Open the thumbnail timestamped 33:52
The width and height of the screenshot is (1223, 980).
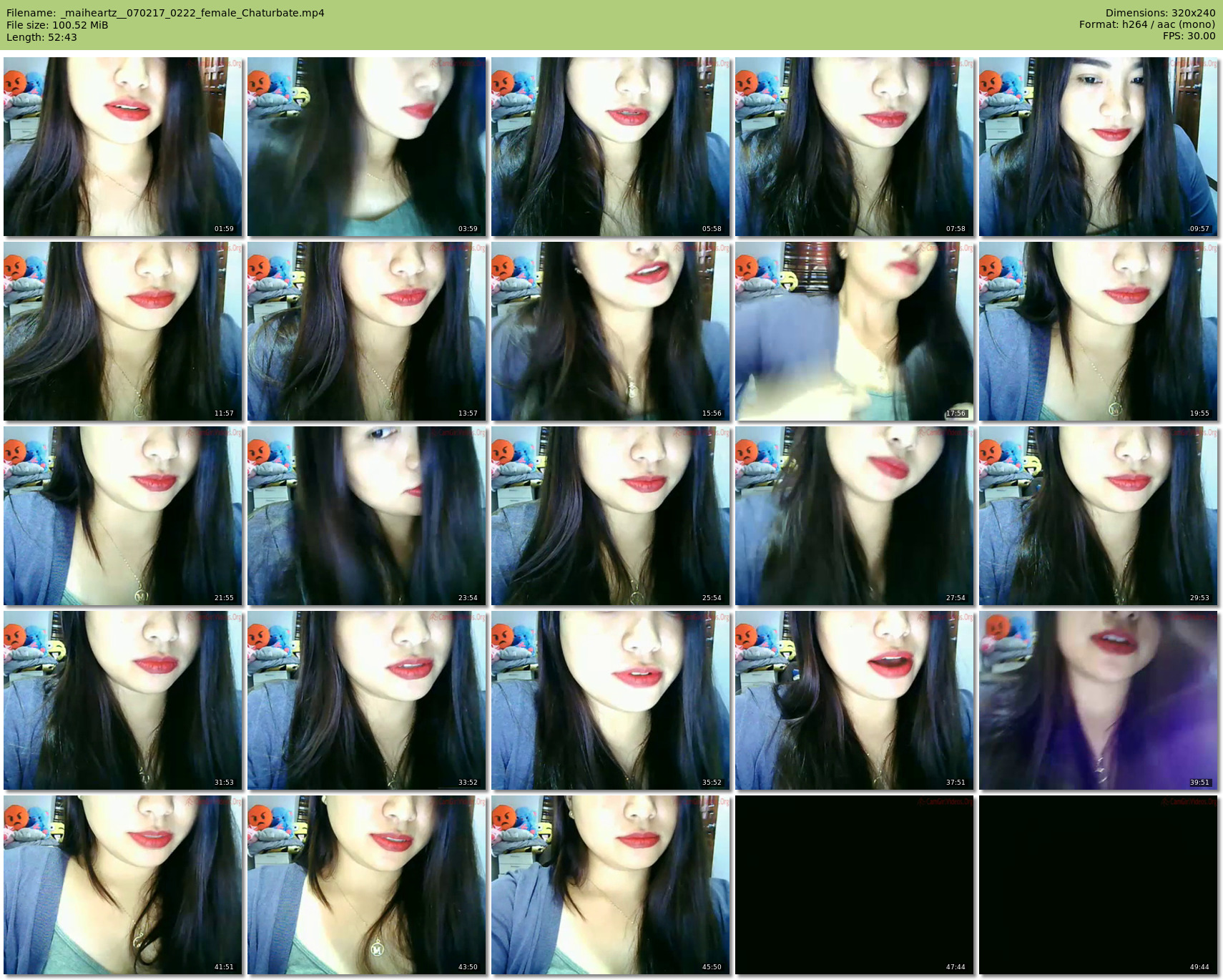point(367,700)
